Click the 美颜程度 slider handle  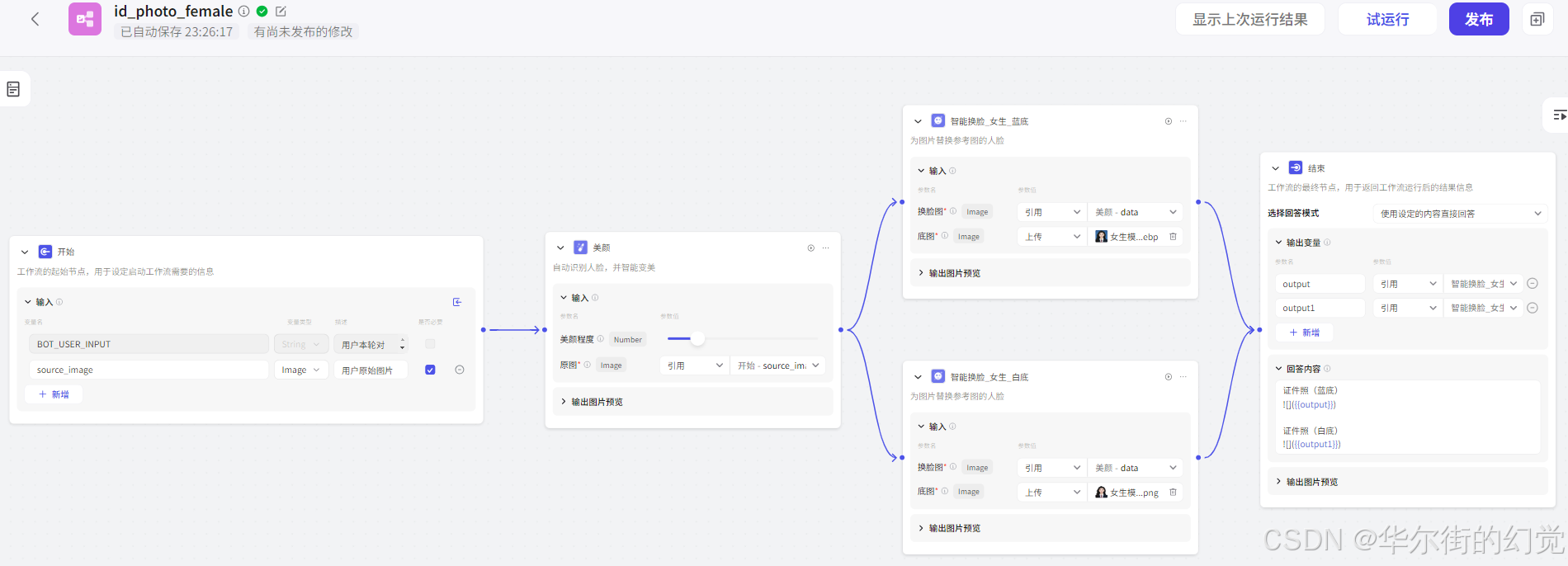click(x=698, y=338)
